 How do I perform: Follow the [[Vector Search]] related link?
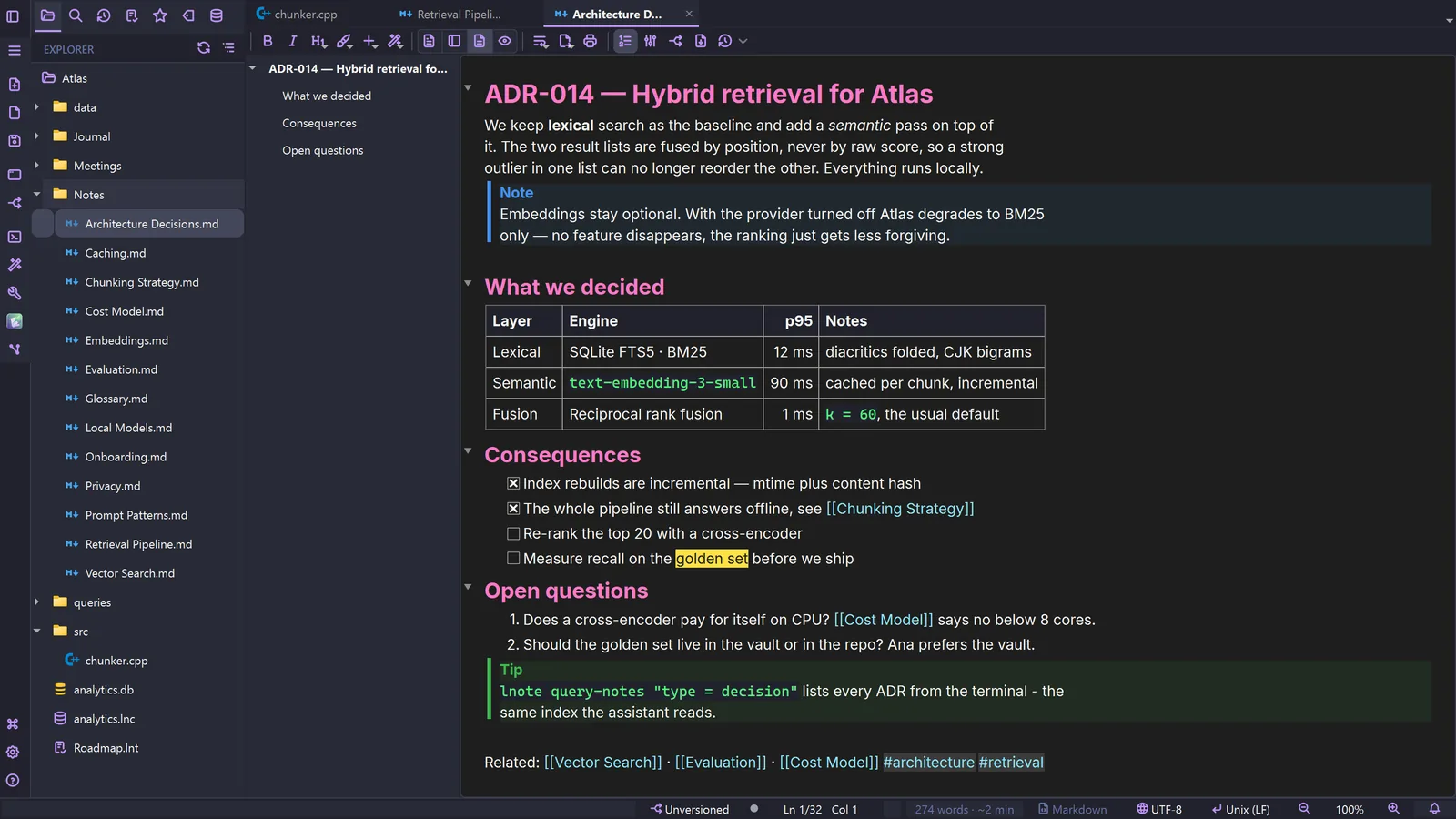(x=603, y=763)
